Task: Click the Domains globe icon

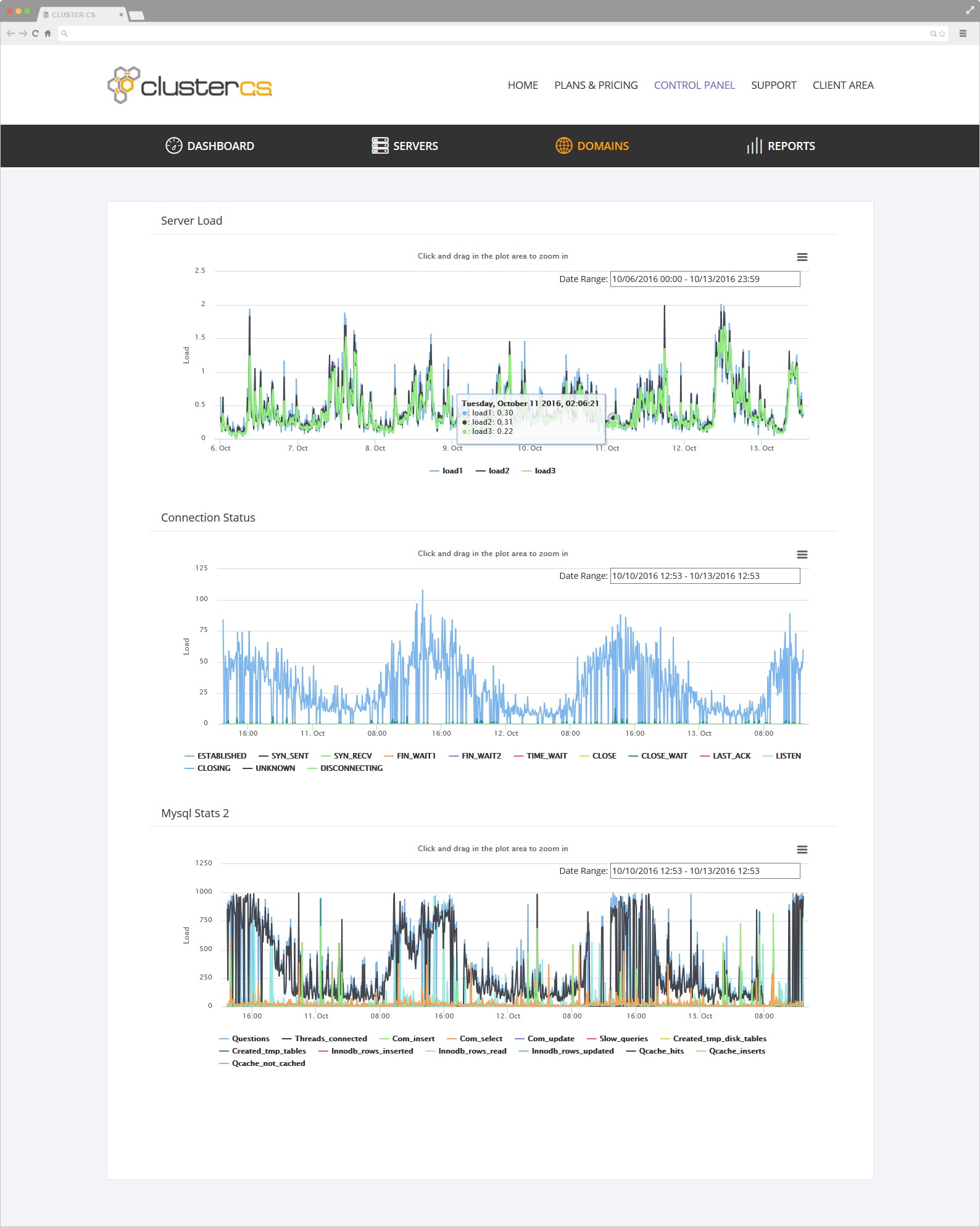Action: 564,146
